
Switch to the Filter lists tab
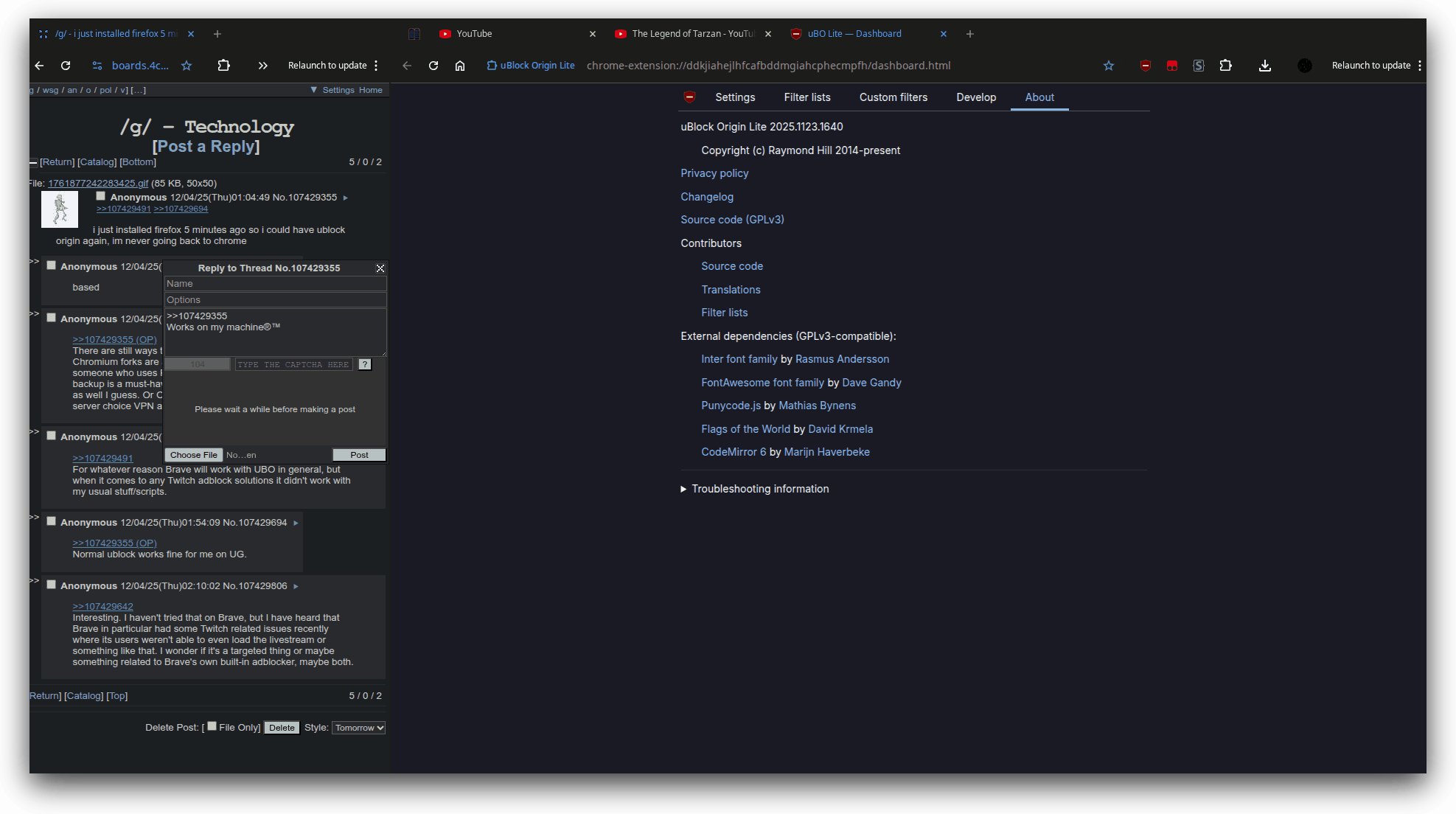807,97
